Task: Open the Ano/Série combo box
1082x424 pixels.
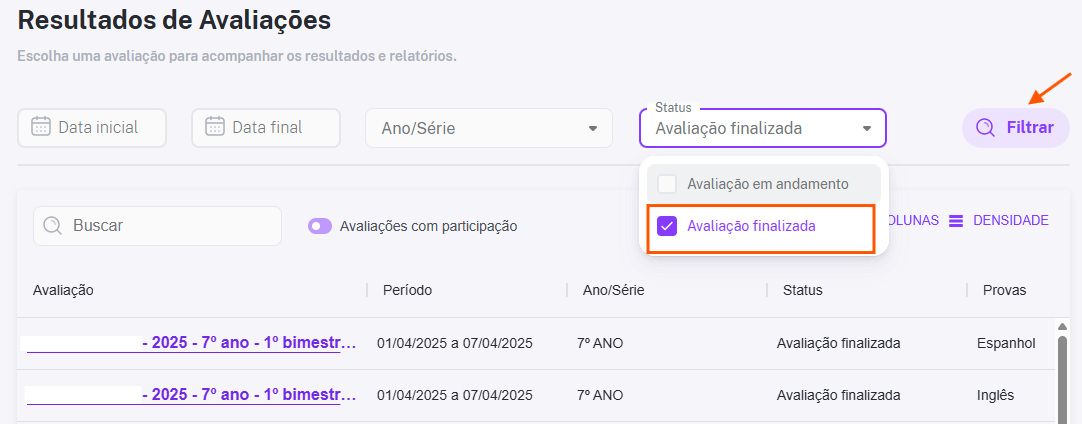Action: pos(489,128)
